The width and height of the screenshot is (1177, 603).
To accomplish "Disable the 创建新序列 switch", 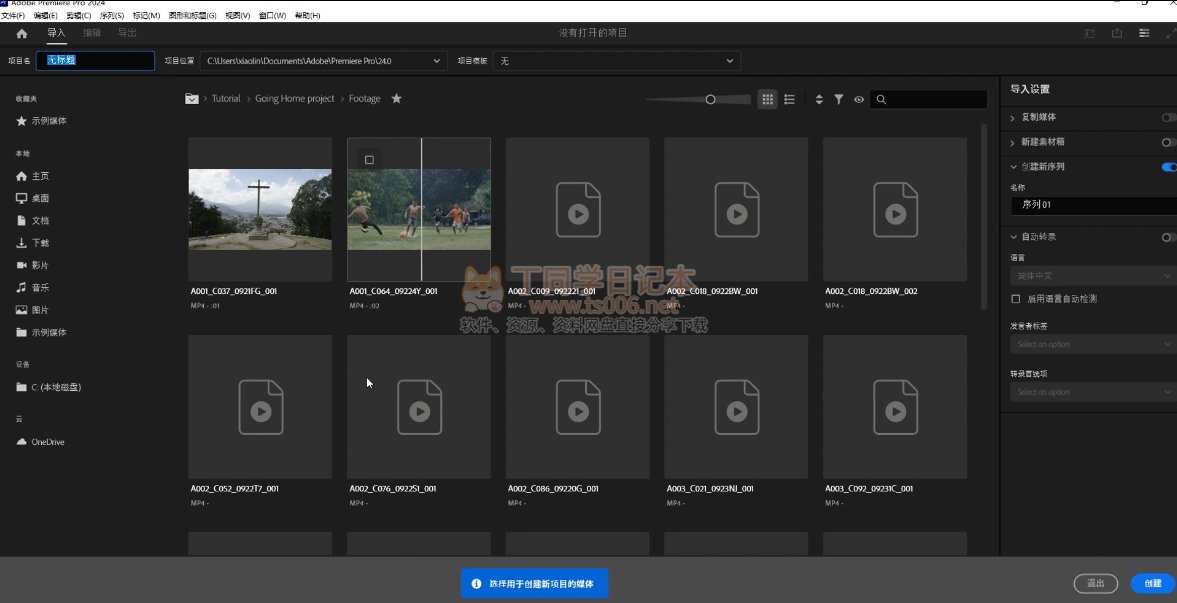I will tap(1168, 167).
